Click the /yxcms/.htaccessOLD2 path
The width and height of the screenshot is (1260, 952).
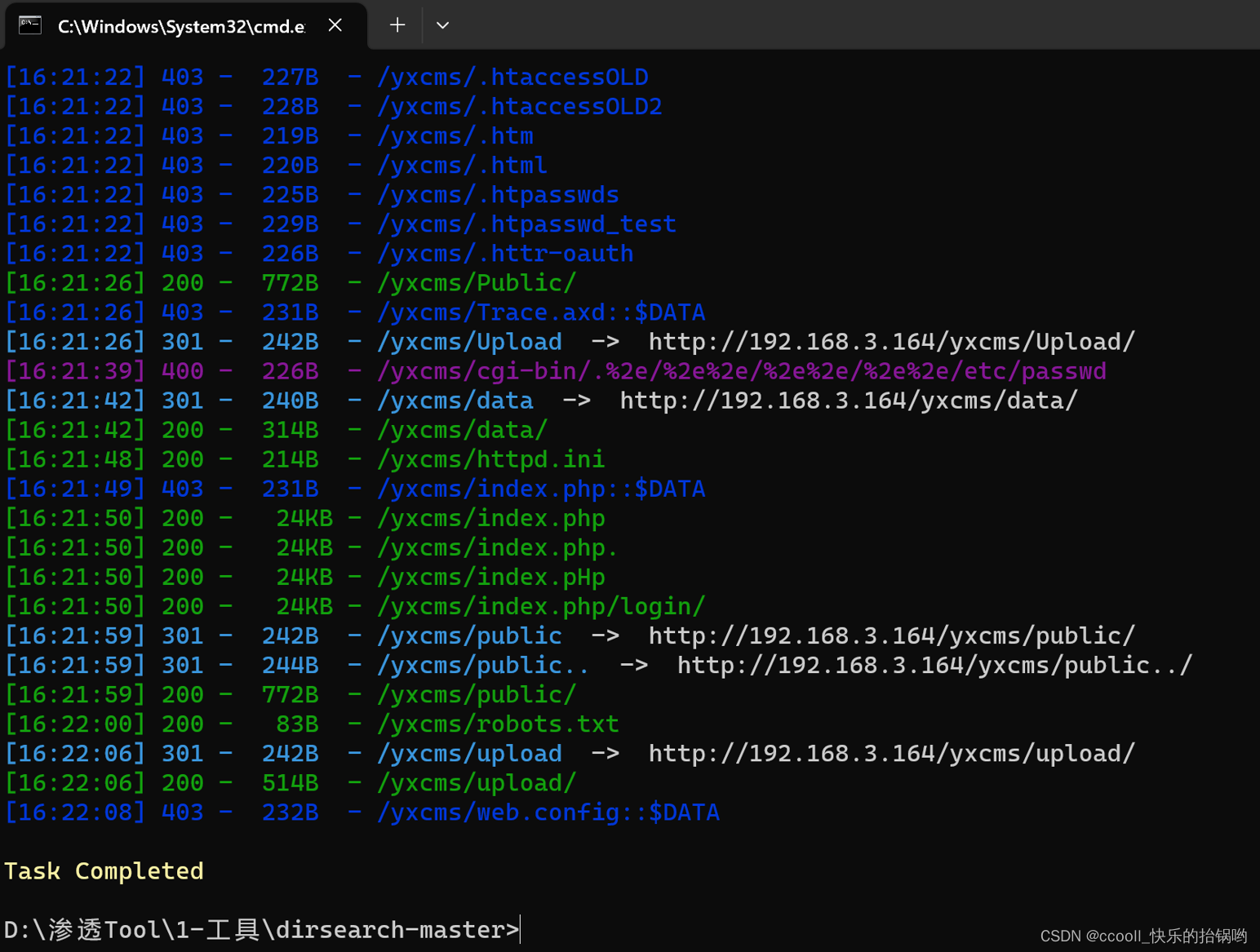520,106
